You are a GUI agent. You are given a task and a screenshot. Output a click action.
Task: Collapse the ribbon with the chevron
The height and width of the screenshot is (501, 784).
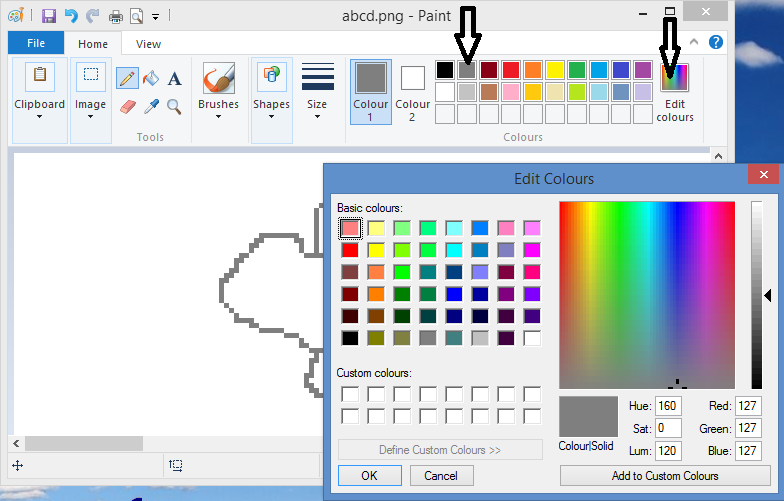(694, 42)
